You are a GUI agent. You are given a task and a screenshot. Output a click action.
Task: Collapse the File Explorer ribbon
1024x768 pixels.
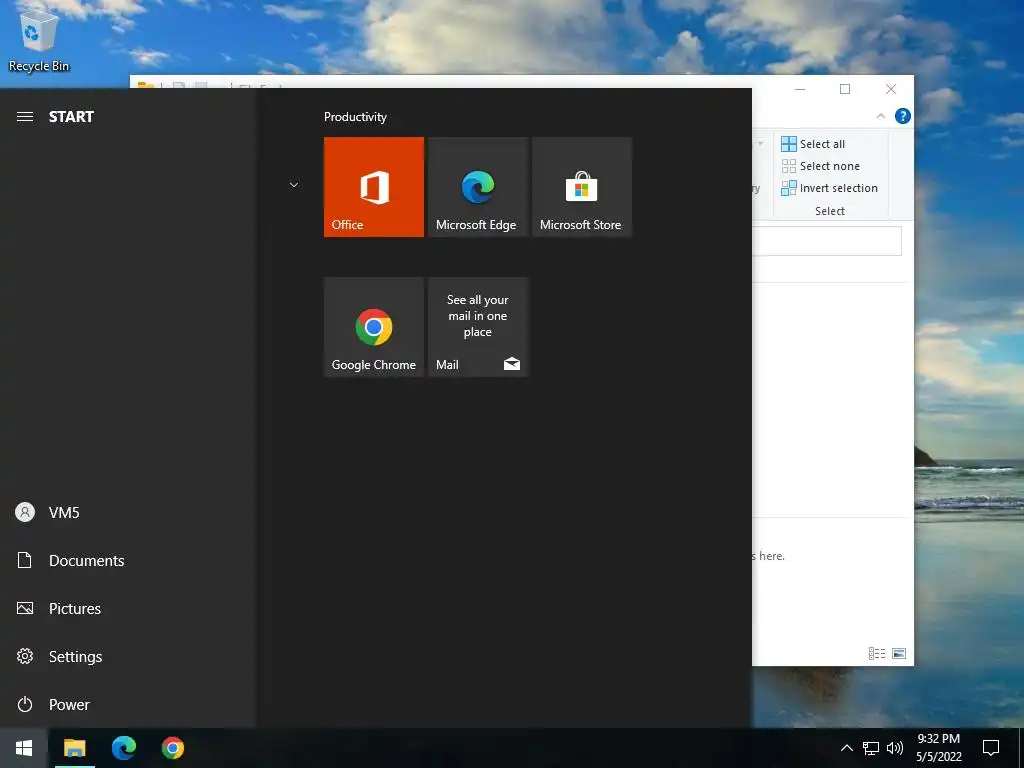coord(880,116)
